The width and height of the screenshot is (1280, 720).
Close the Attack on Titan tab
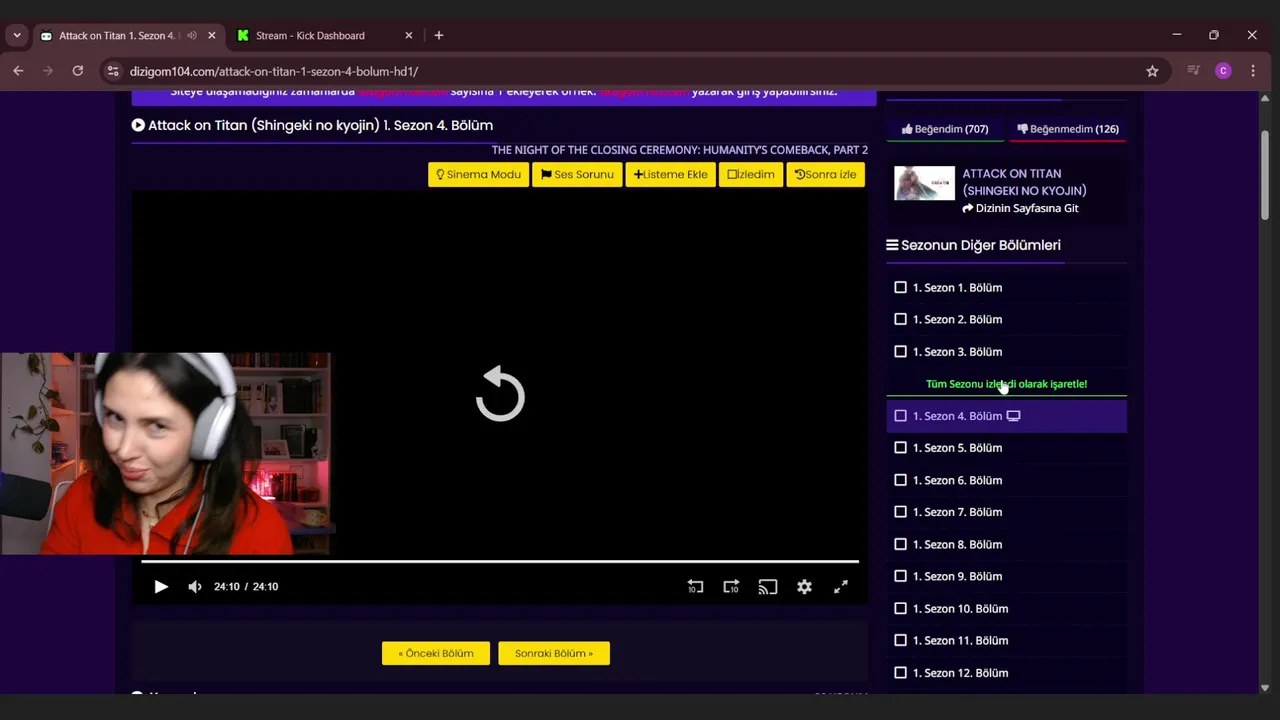tap(212, 35)
